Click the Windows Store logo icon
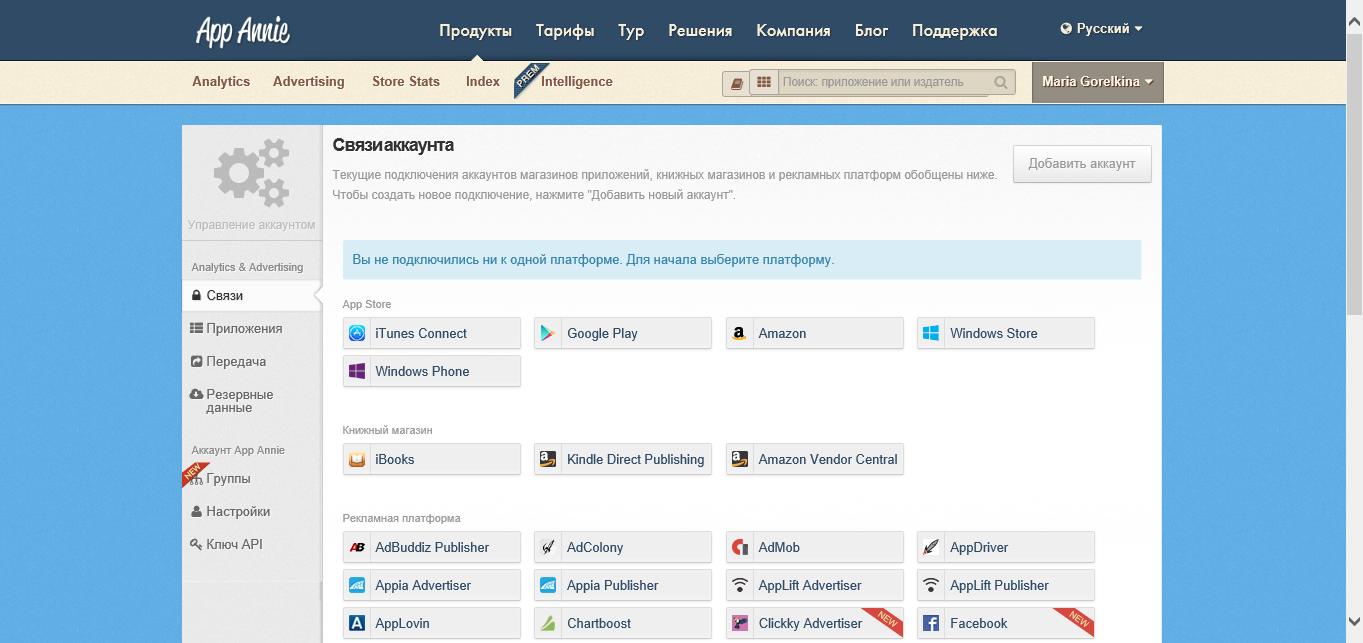The image size is (1363, 643). (931, 333)
